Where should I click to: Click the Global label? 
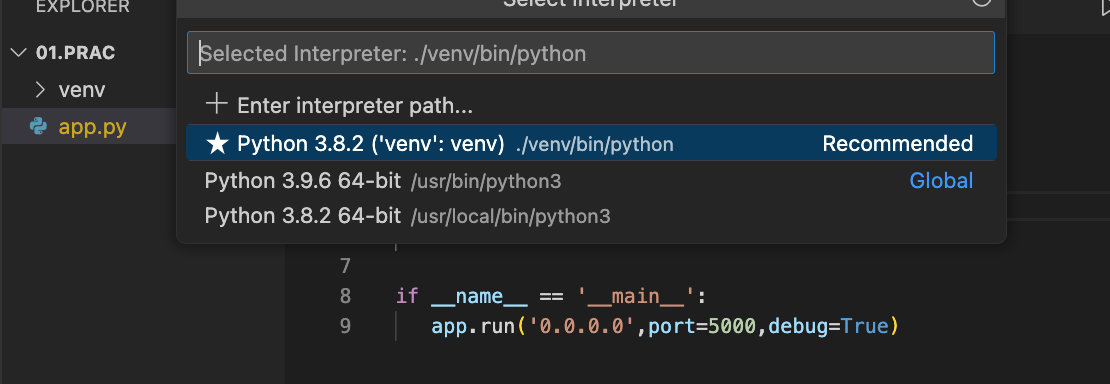click(941, 181)
